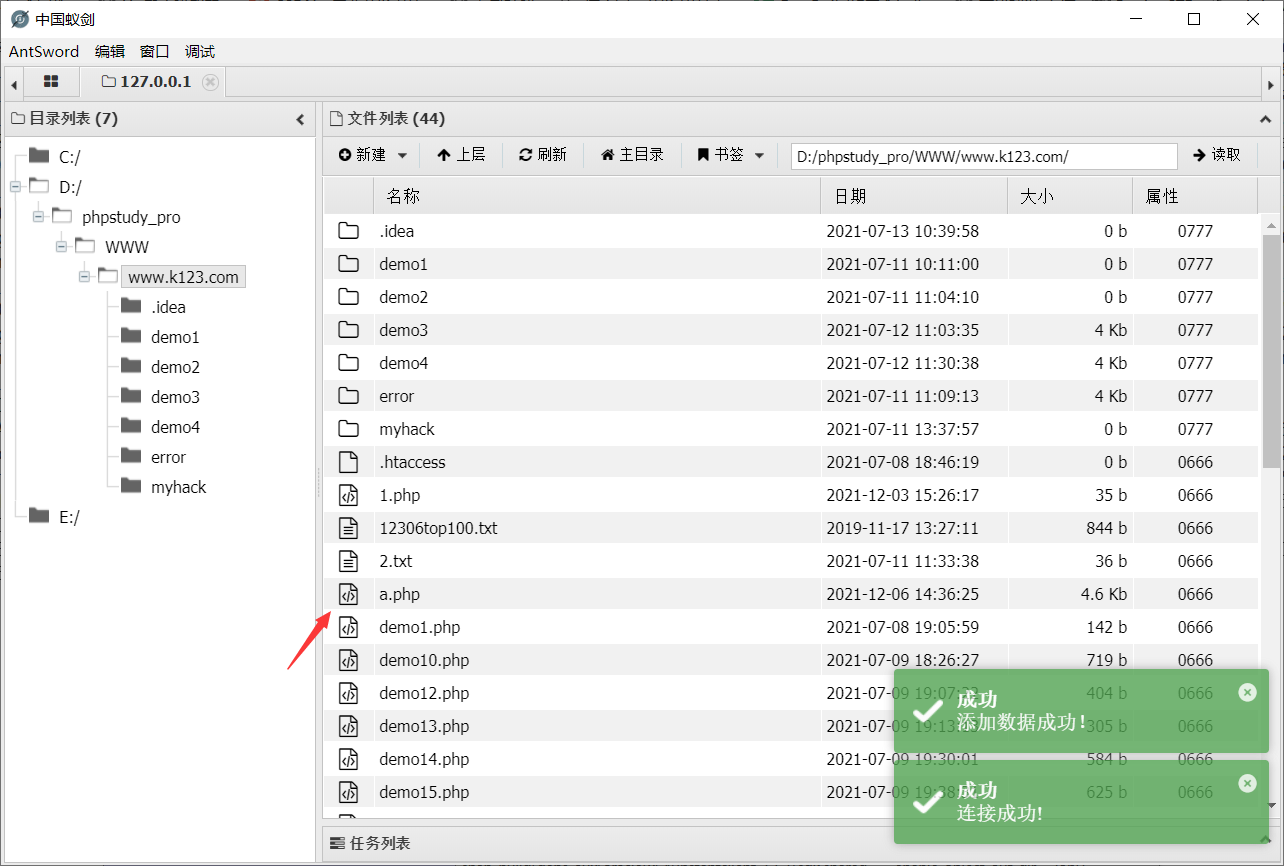This screenshot has height=866, width=1284.
Task: Sort by the 日期 column header
Action: (x=914, y=196)
